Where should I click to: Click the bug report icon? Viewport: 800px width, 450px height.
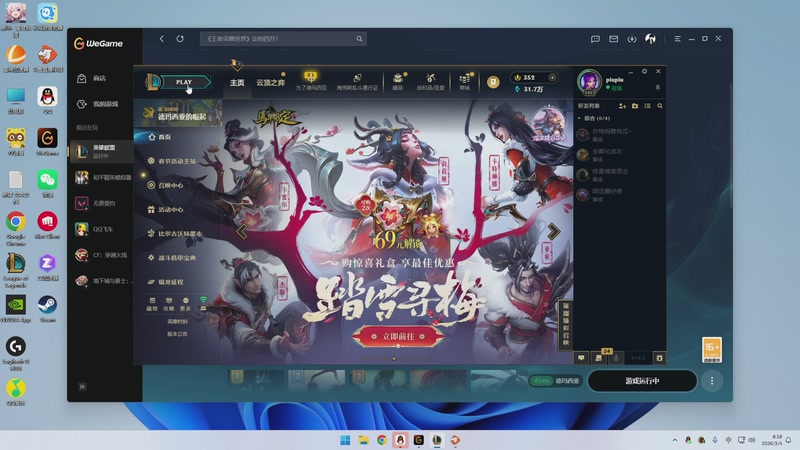(x=659, y=358)
